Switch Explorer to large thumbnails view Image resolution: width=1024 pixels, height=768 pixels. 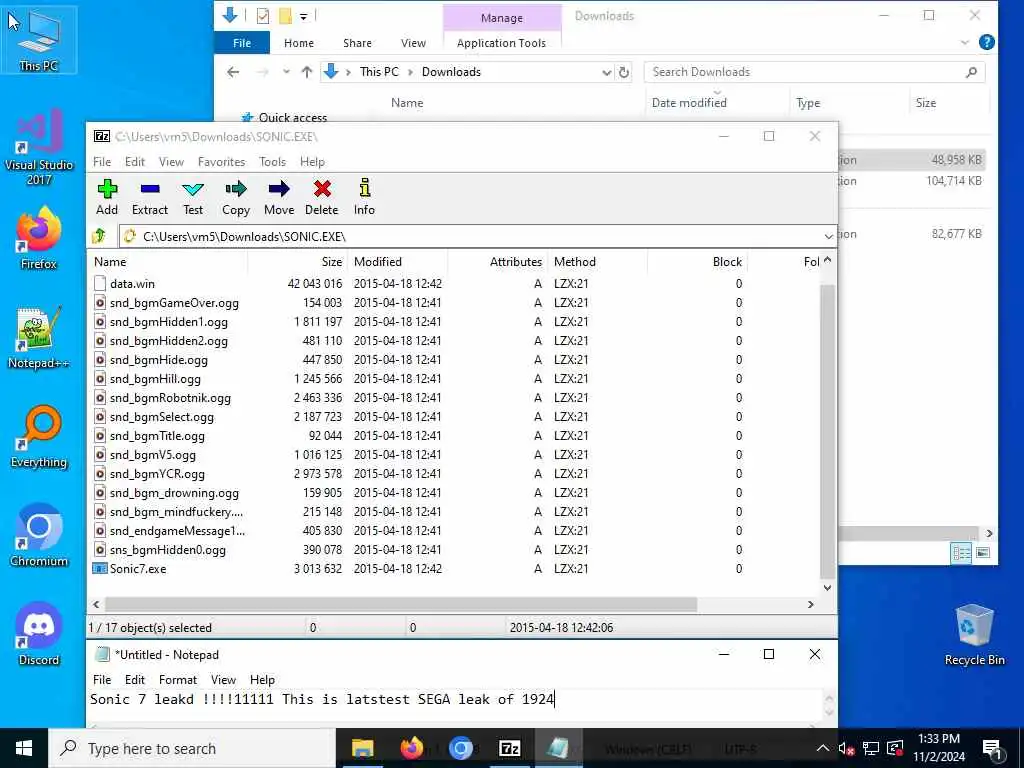(x=983, y=553)
